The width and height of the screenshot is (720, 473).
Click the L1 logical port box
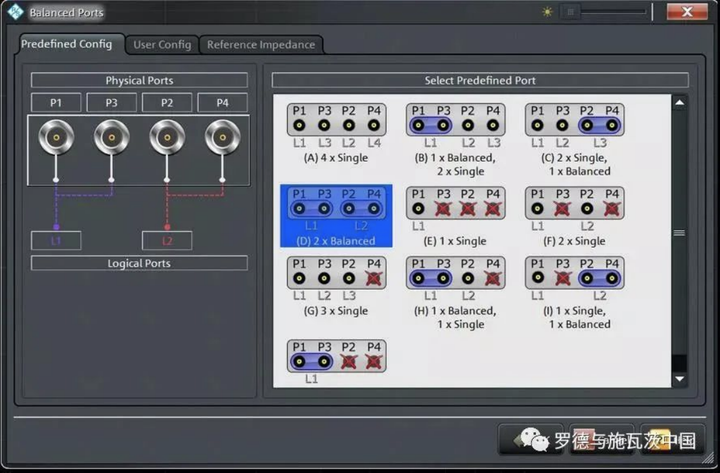tap(56, 241)
